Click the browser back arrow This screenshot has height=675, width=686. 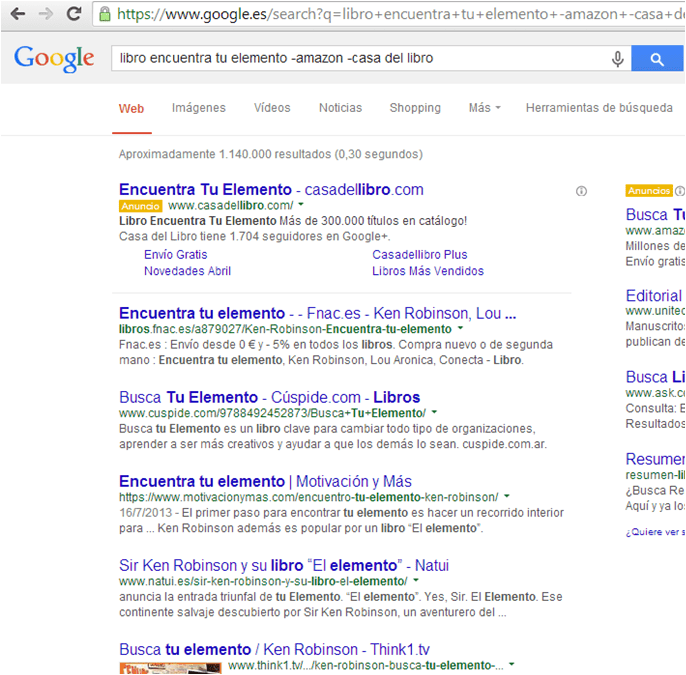(x=18, y=14)
